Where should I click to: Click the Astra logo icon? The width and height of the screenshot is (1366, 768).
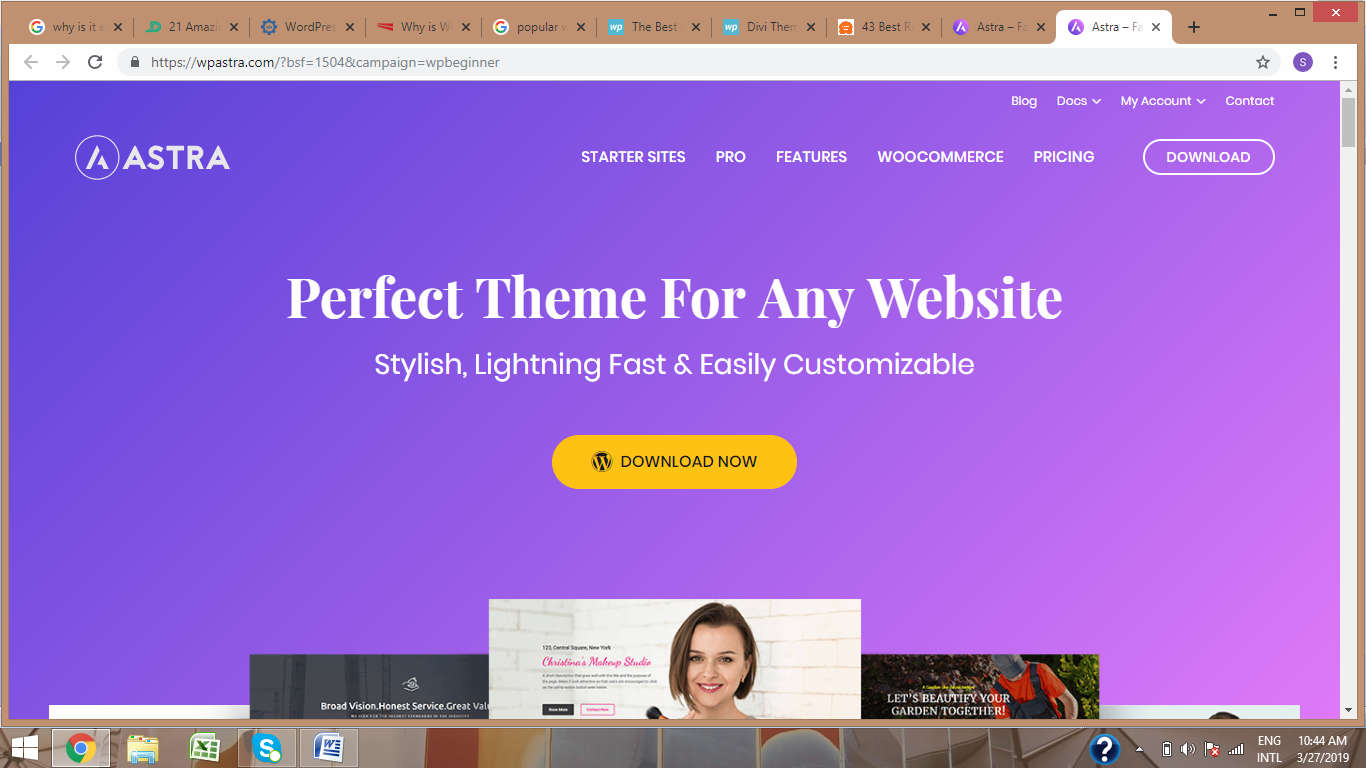tap(97, 157)
